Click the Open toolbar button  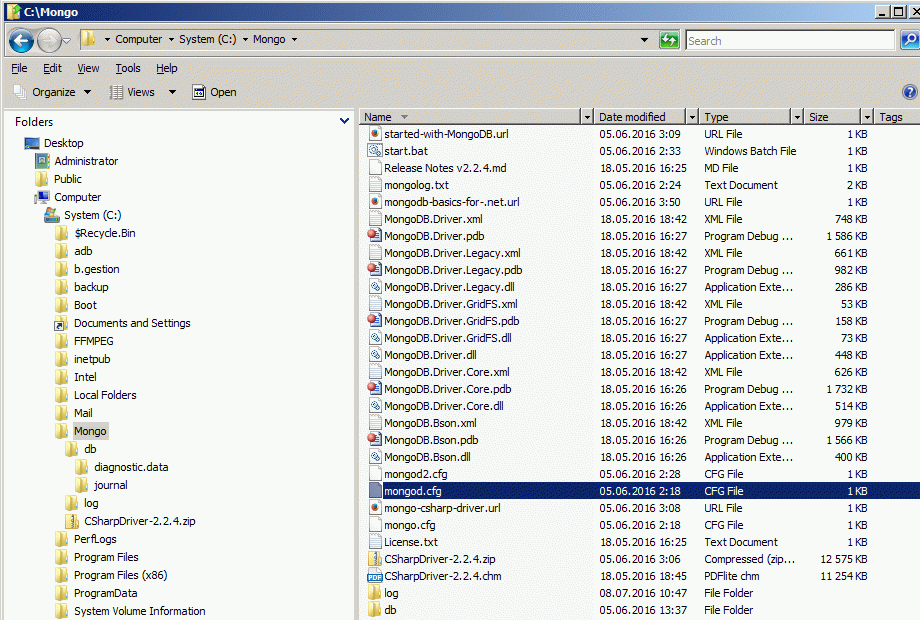[x=215, y=92]
